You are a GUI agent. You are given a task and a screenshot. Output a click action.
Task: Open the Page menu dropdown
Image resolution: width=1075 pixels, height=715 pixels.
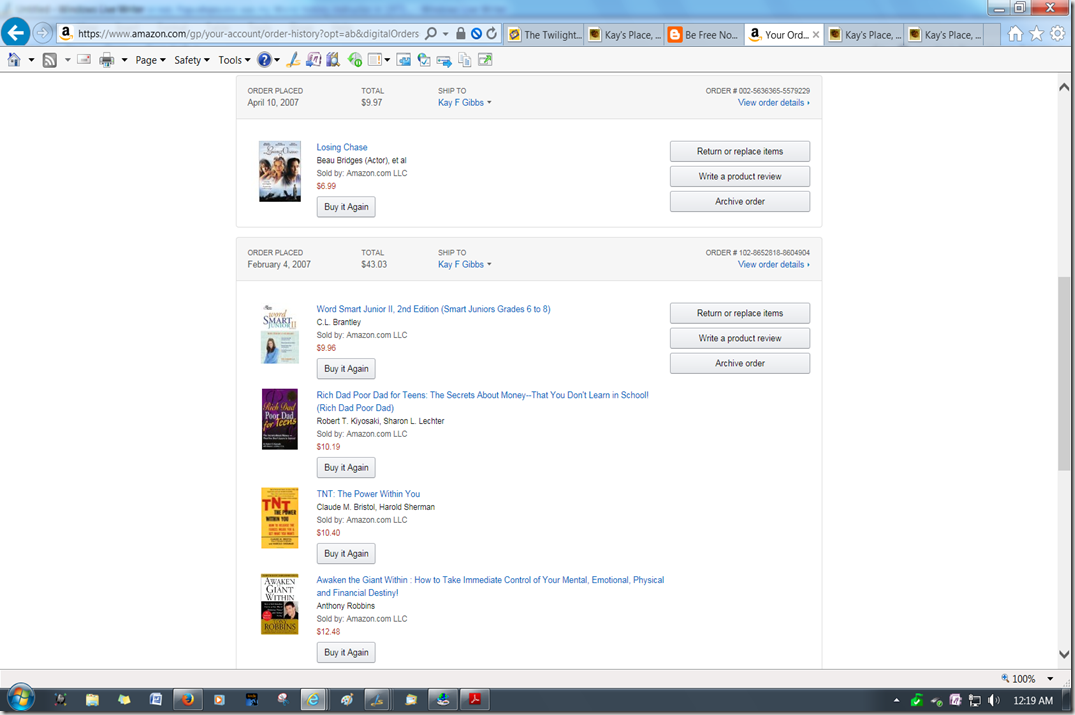tap(150, 60)
